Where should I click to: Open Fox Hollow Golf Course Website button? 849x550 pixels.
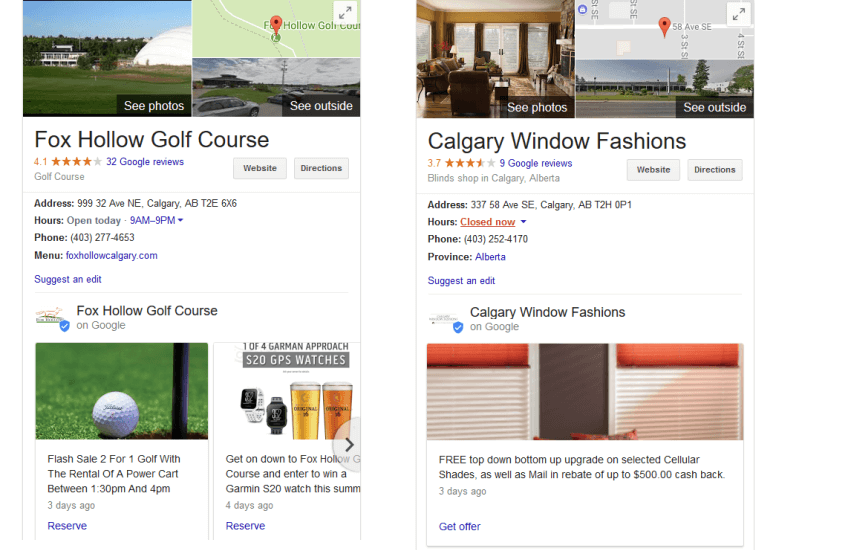point(260,168)
